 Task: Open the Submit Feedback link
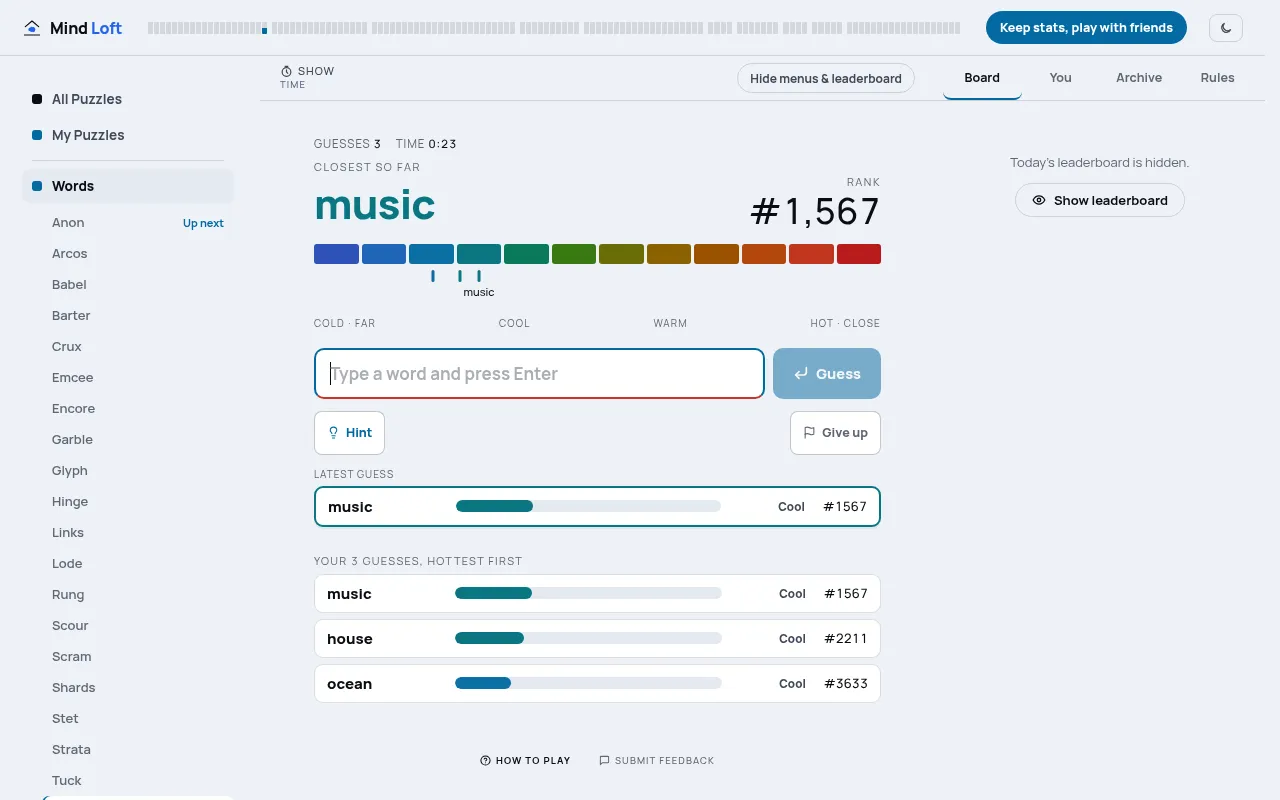click(x=656, y=761)
